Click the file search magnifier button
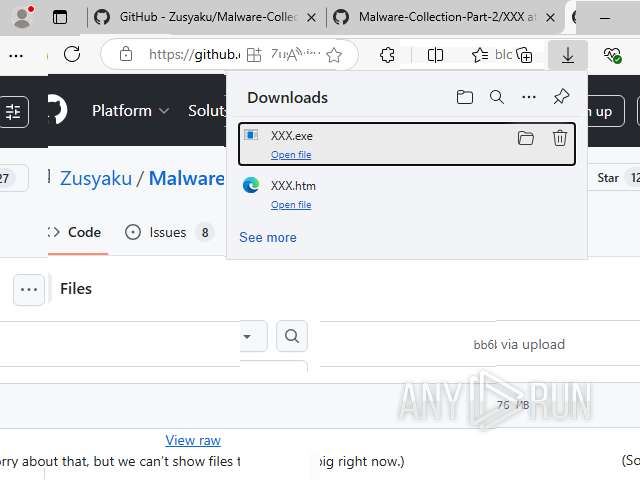This screenshot has width=640, height=480. [x=292, y=336]
